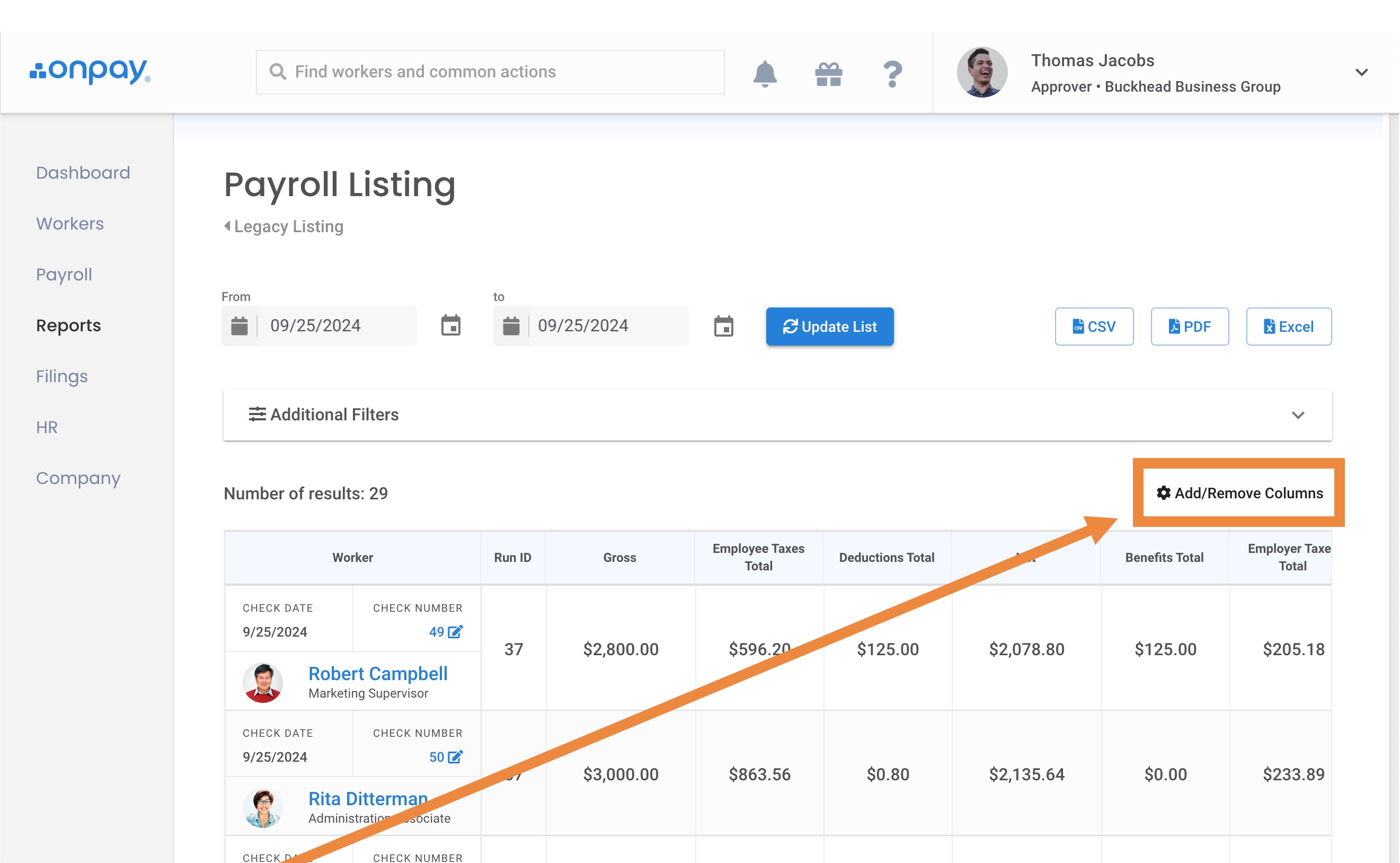Open the gift rewards icon
The height and width of the screenshot is (863, 1400).
tap(828, 74)
